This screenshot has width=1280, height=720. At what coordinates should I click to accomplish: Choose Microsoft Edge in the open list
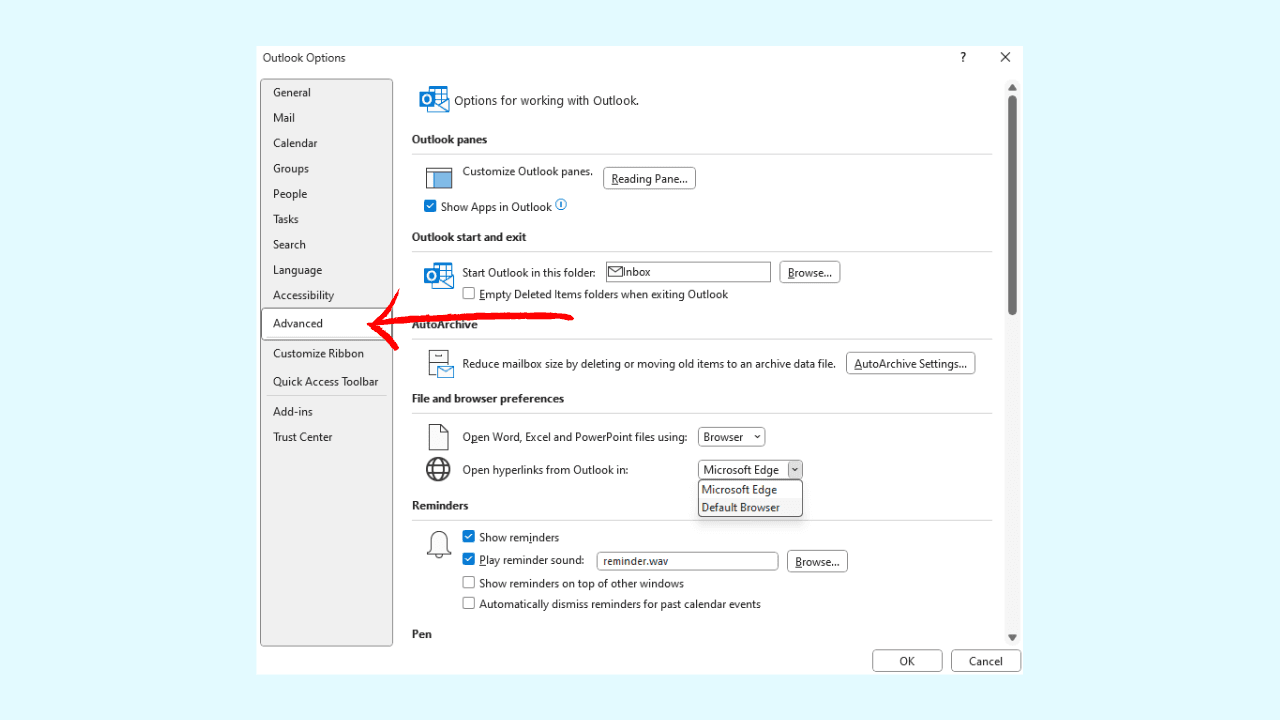(740, 490)
